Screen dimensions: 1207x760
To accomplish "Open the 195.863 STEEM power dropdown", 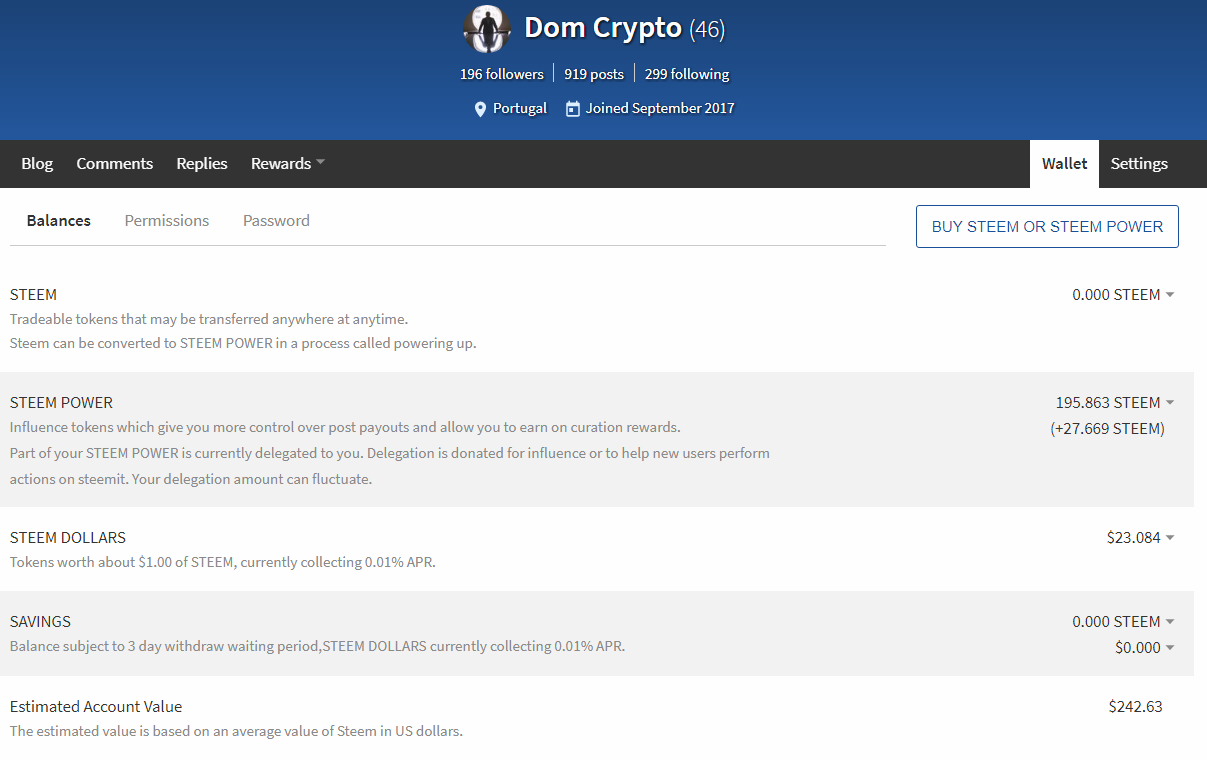I will (x=1115, y=403).
